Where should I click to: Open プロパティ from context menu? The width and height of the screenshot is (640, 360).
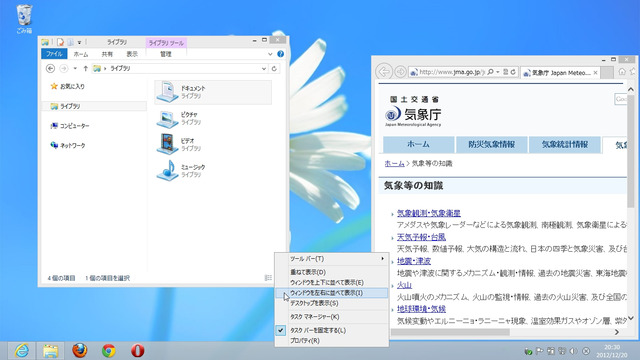331,340
